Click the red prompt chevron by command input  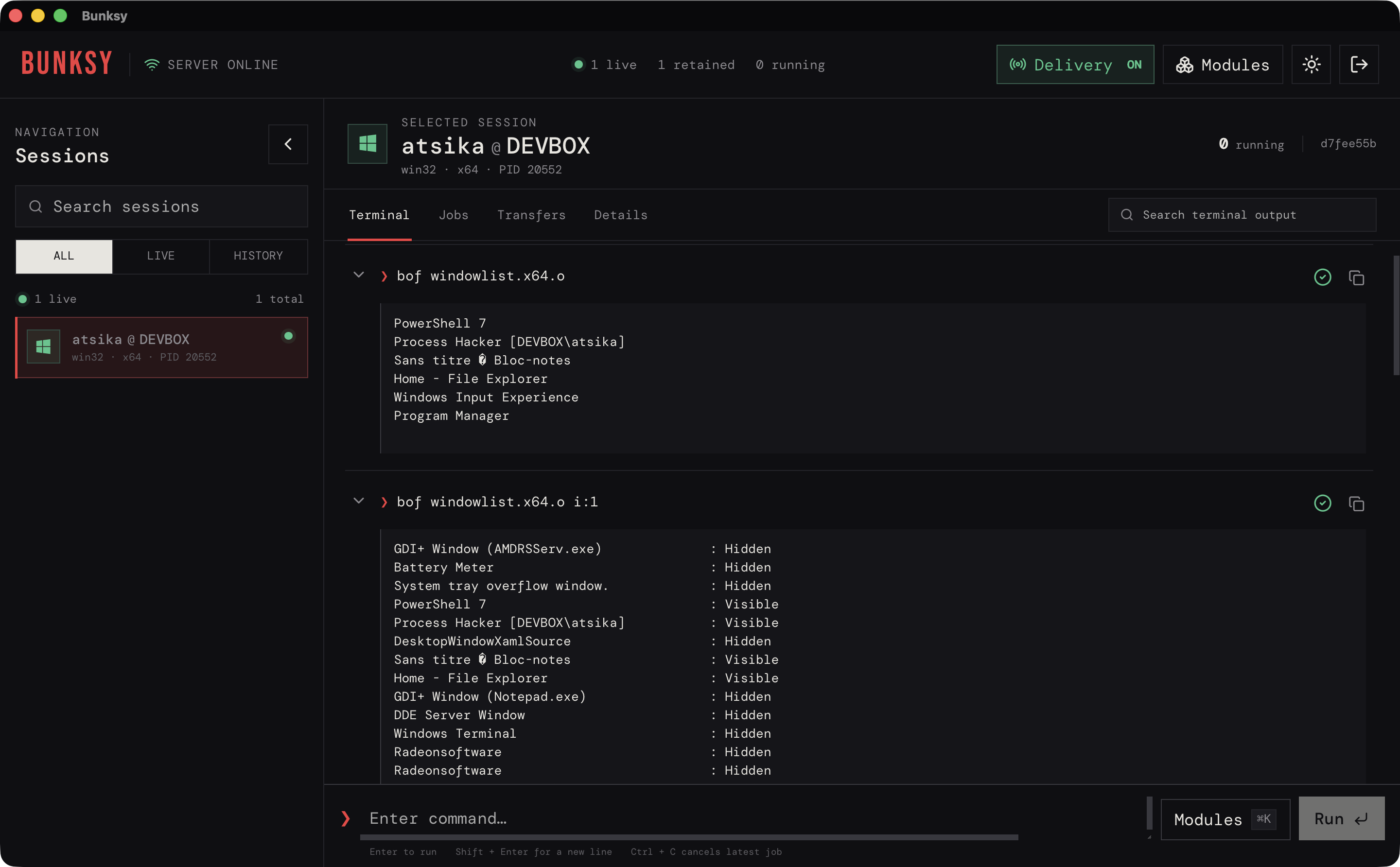(345, 818)
